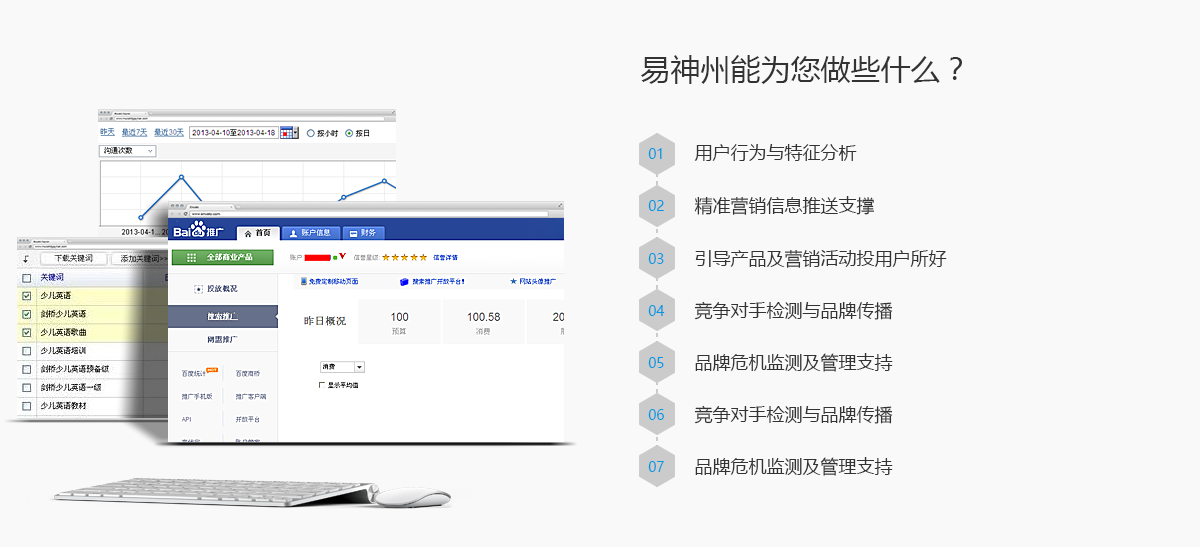
Task: Select 搜索推广 in the sidebar
Action: click(222, 316)
